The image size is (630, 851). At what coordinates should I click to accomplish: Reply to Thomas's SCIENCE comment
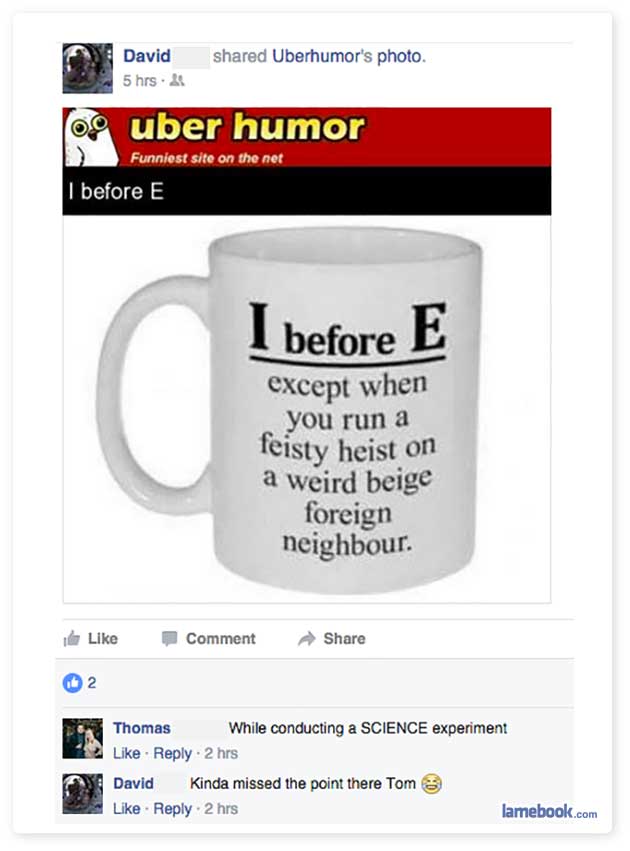pos(173,753)
